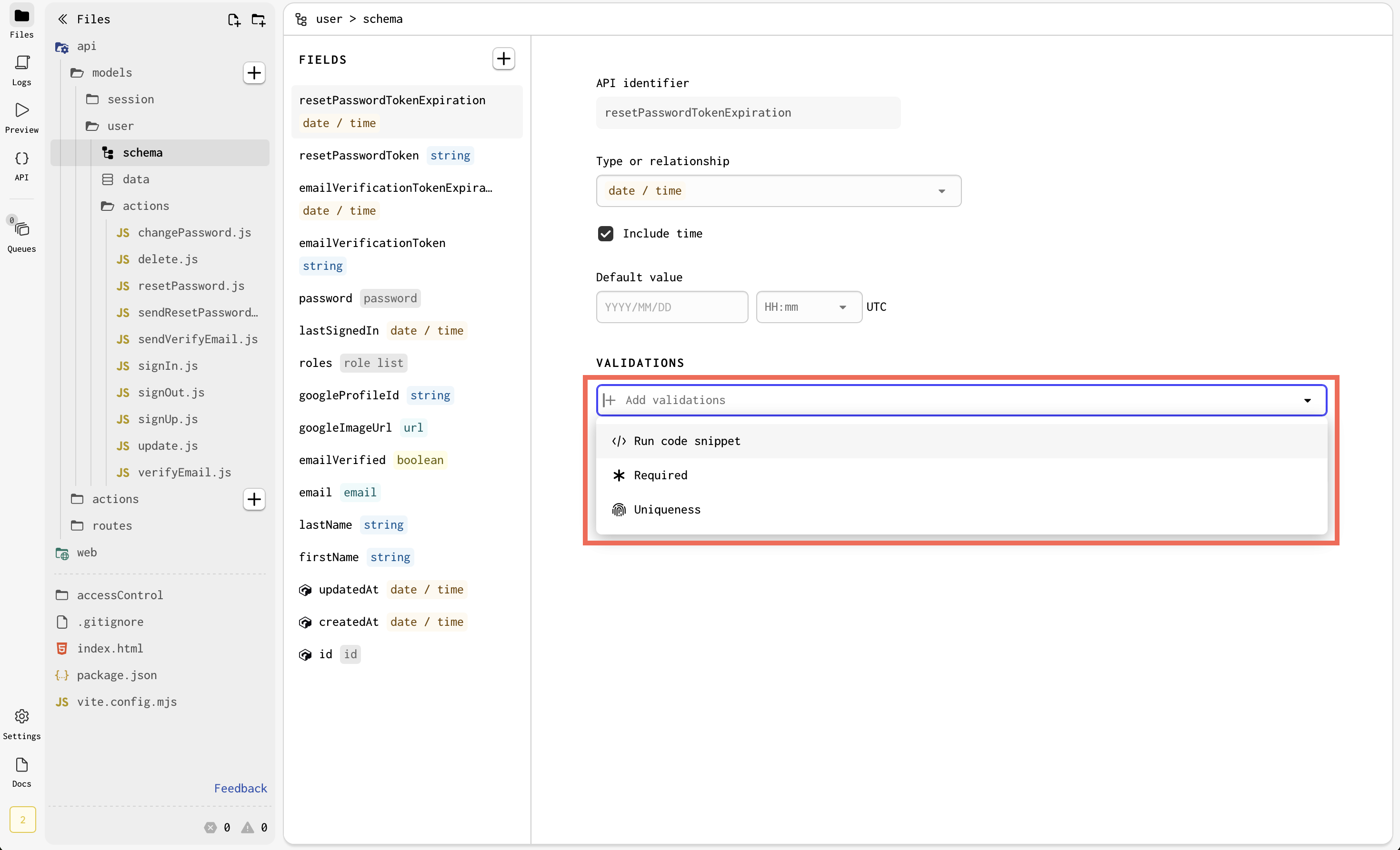The image size is (1400, 850).
Task: Click the YYYY/MM/DD default date input
Action: 671,307
